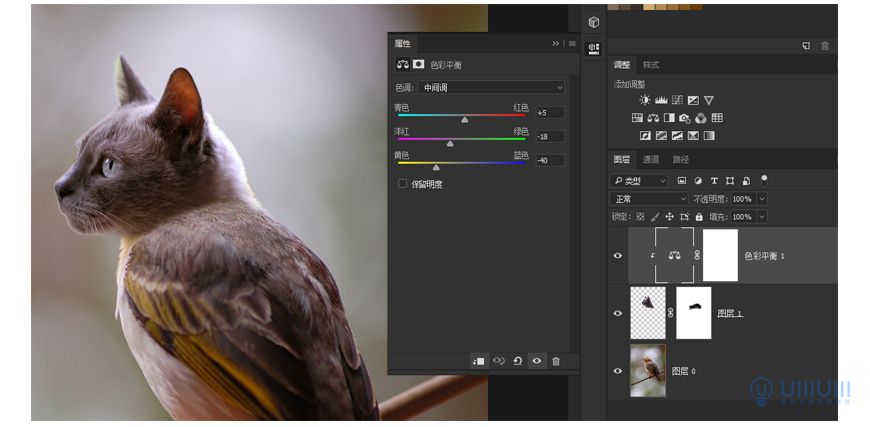Click the 黄色-蓝色 slider handle
Screen dimensions: 870x427
[436, 167]
